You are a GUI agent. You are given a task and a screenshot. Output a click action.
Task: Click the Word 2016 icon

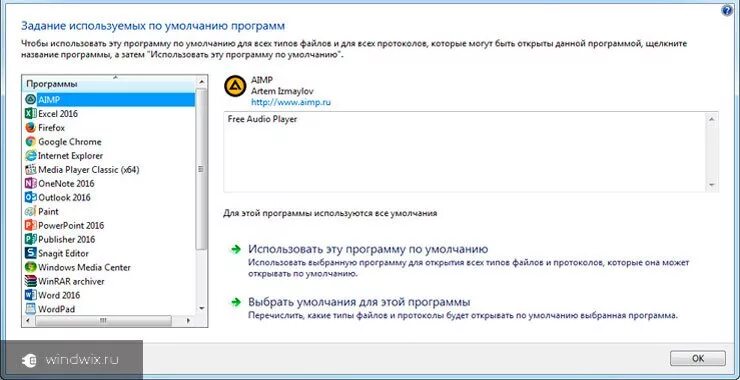[x=31, y=295]
